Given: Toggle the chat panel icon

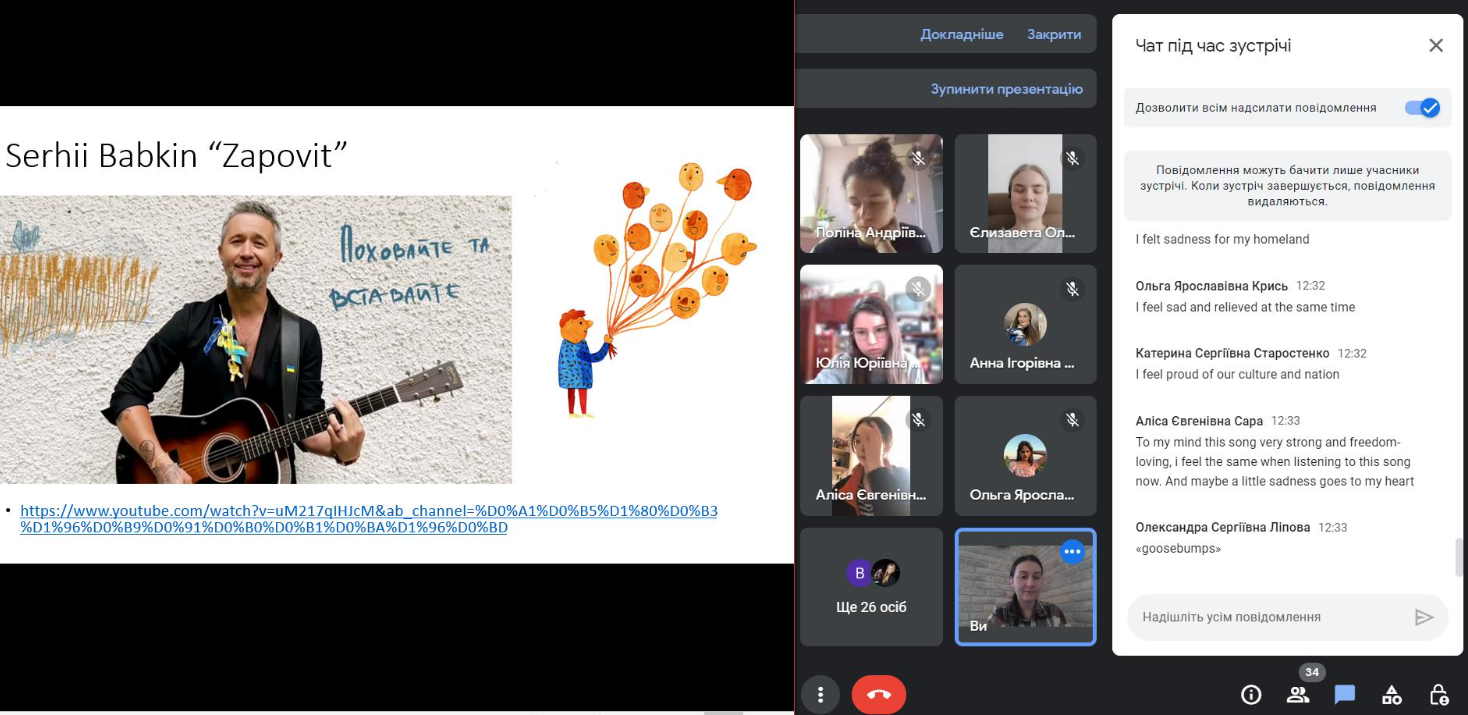Looking at the screenshot, I should pos(1344,694).
